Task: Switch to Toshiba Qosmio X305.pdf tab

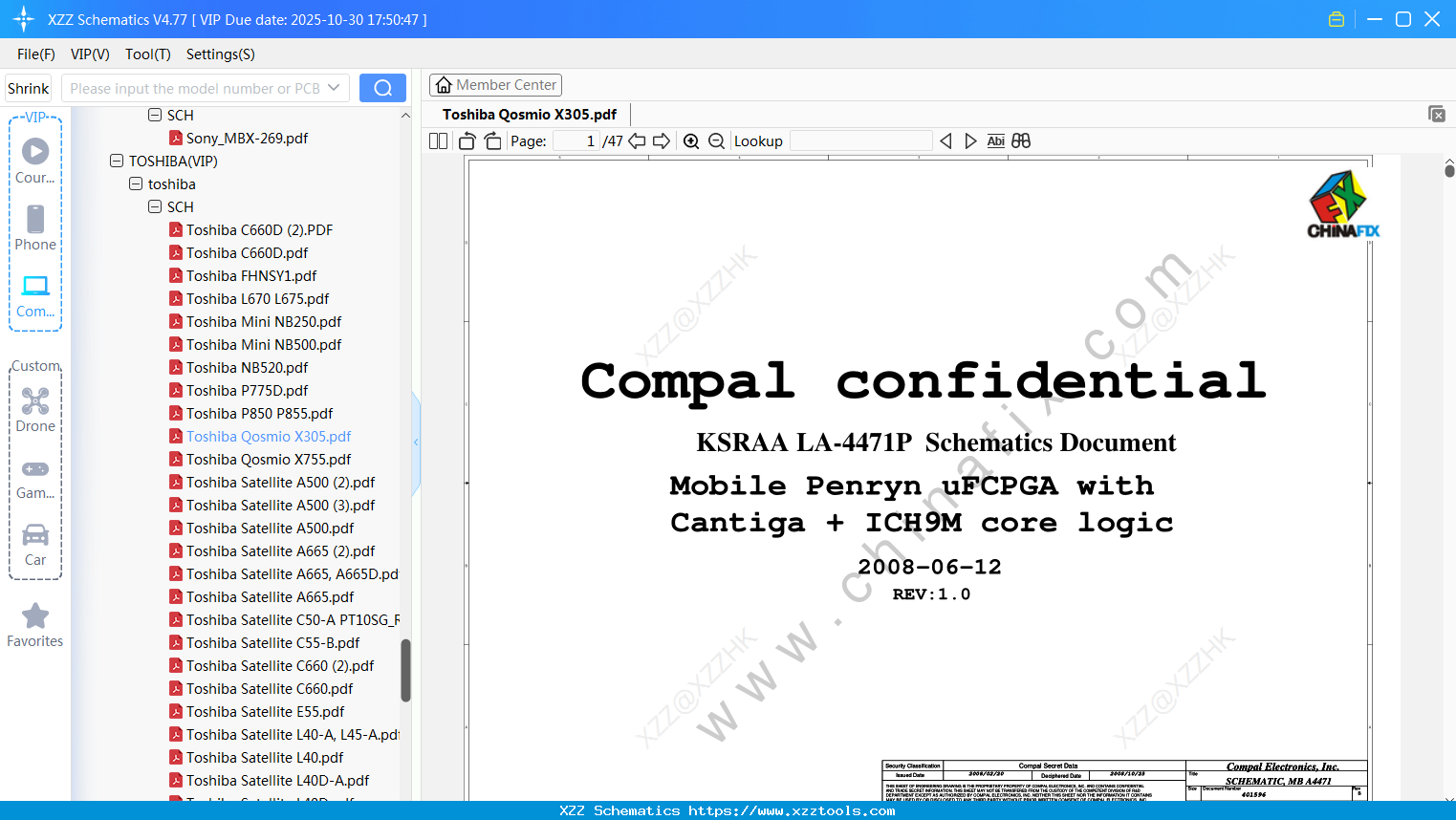Action: (x=530, y=114)
